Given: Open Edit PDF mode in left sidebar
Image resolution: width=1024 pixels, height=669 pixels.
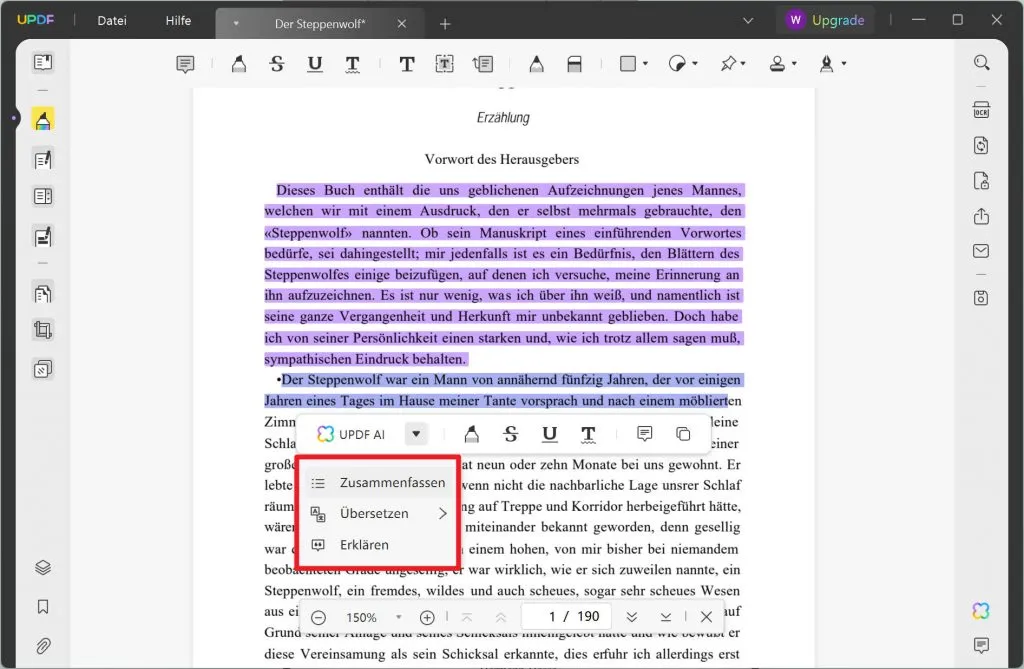Looking at the screenshot, I should click(x=43, y=159).
